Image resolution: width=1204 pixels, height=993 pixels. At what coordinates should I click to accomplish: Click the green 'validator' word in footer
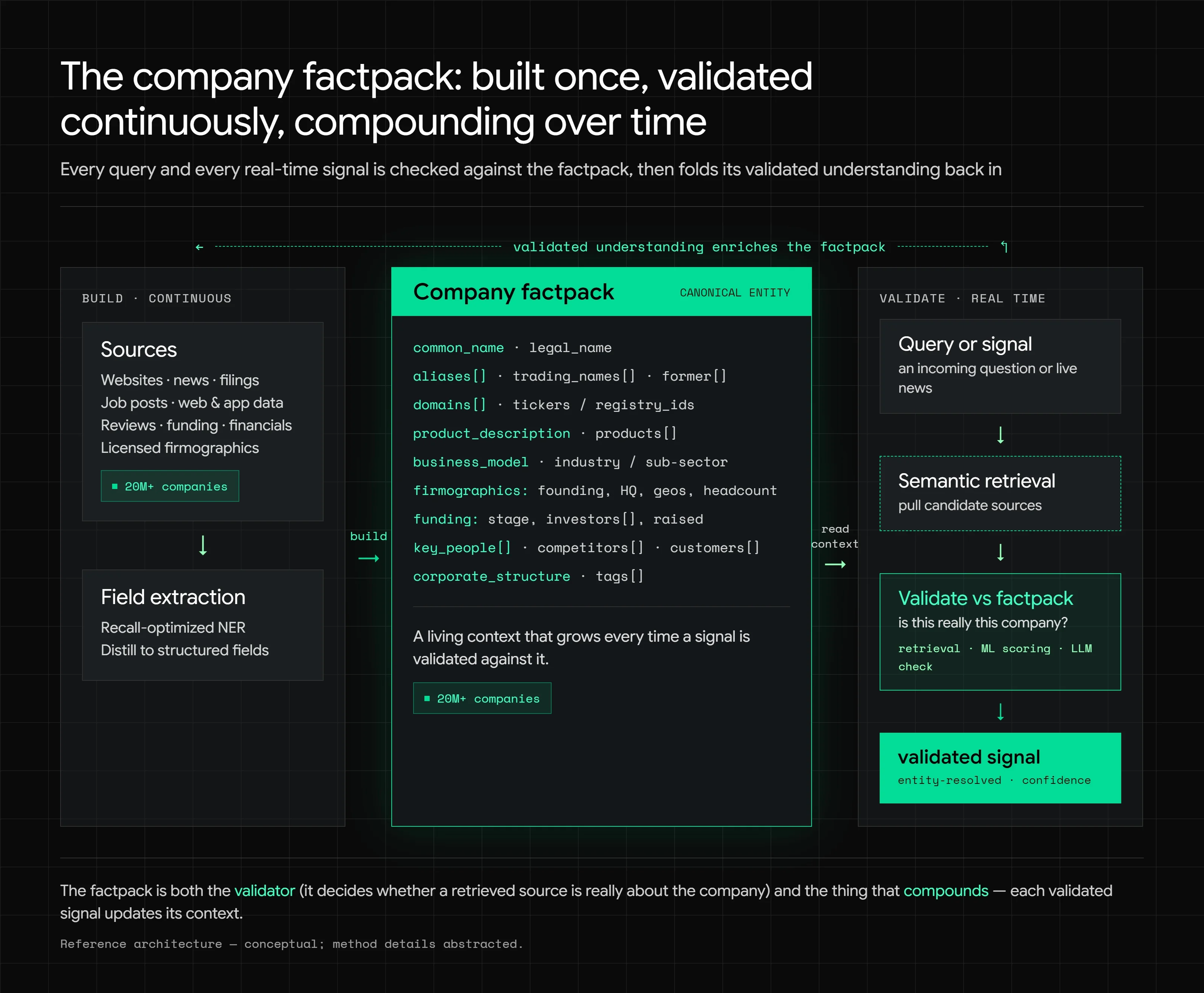point(265,891)
